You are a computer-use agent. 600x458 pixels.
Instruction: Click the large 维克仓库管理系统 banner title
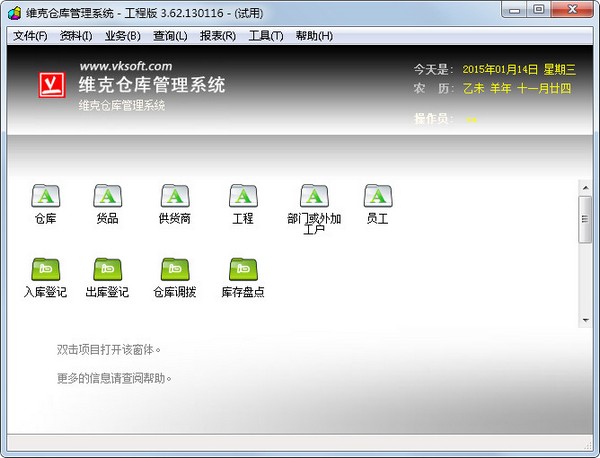click(152, 85)
